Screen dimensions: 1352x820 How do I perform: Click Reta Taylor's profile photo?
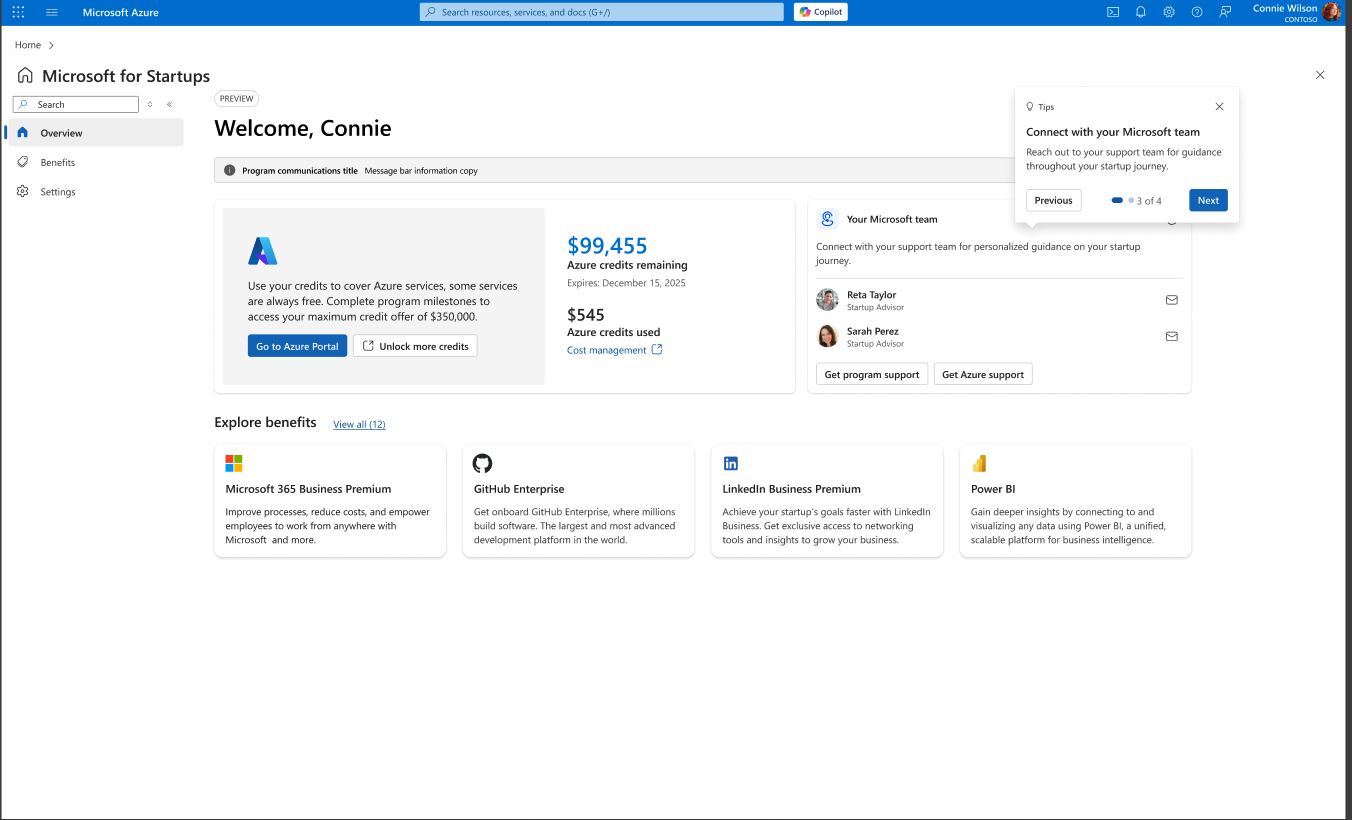(827, 300)
